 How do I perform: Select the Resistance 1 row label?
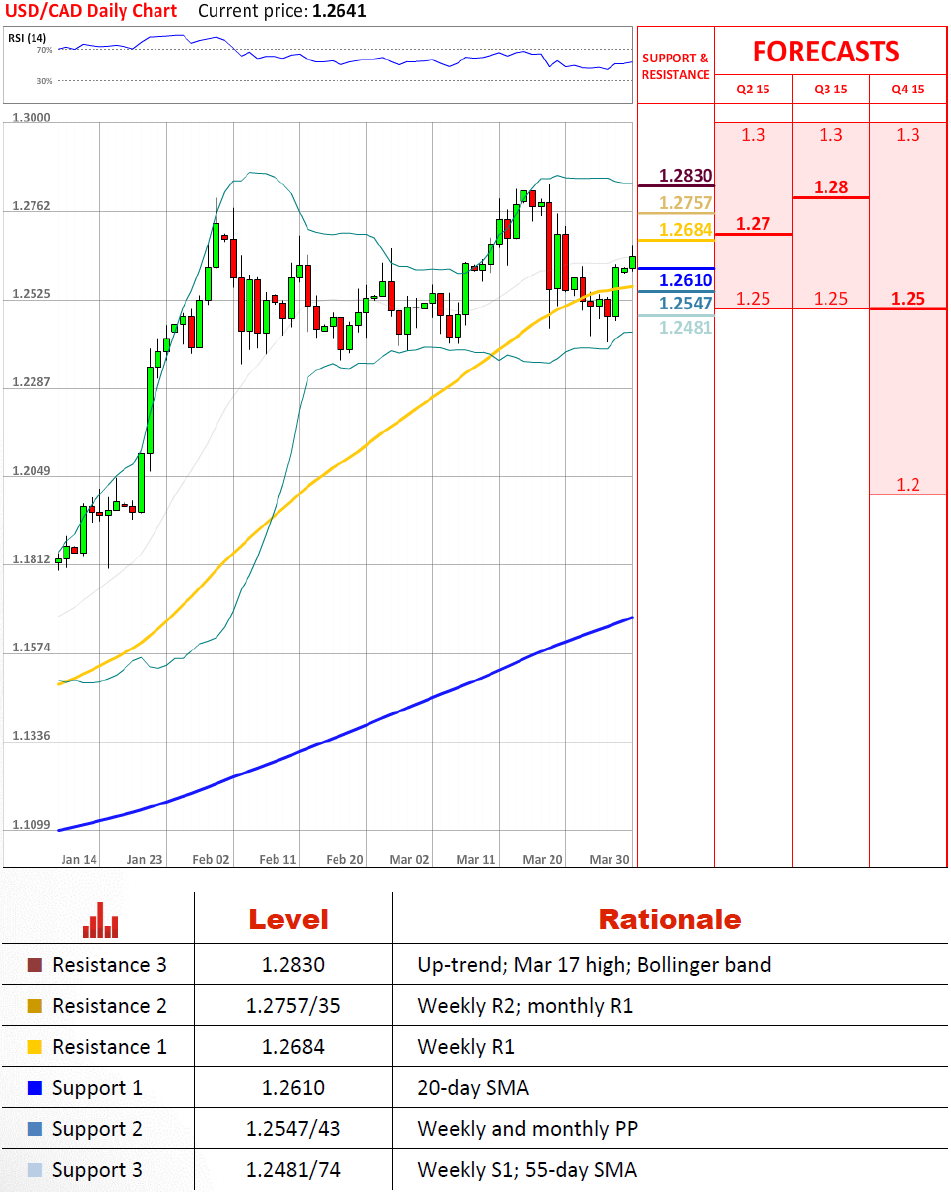[x=109, y=1047]
